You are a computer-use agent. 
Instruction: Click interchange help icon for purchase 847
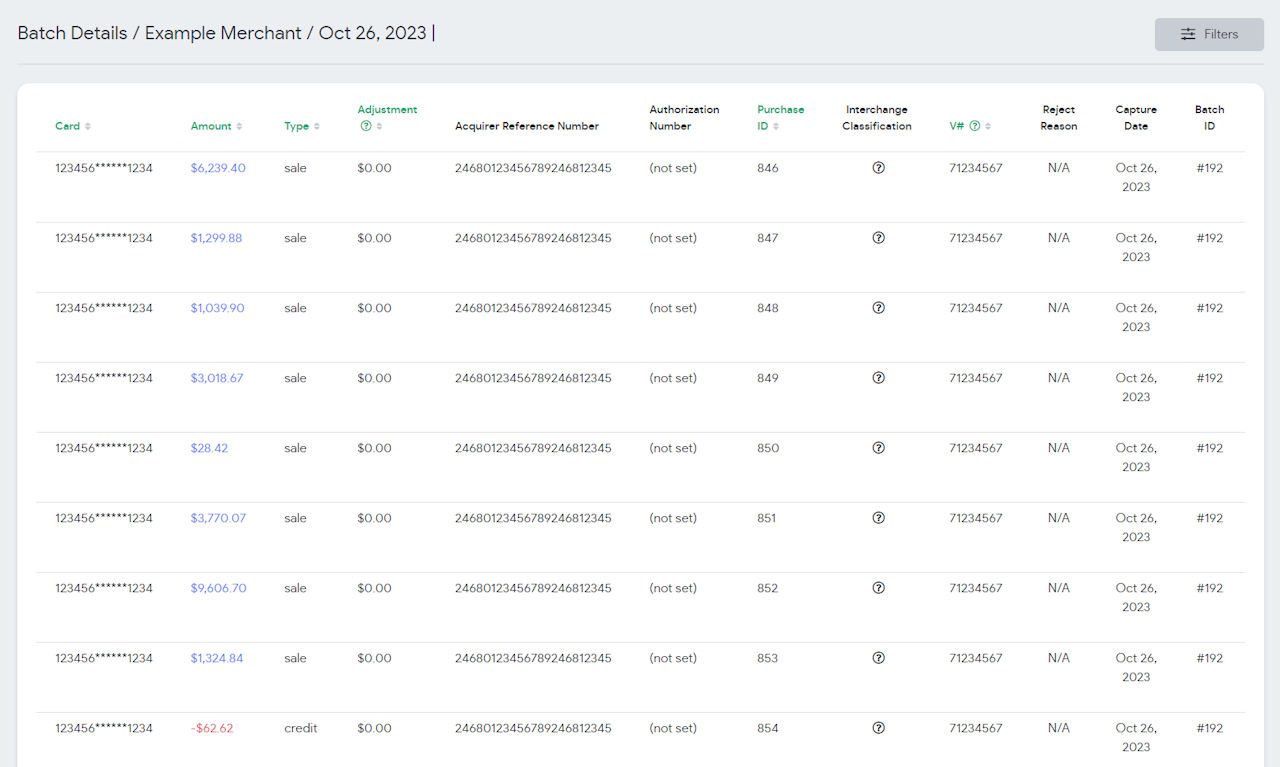[878, 238]
